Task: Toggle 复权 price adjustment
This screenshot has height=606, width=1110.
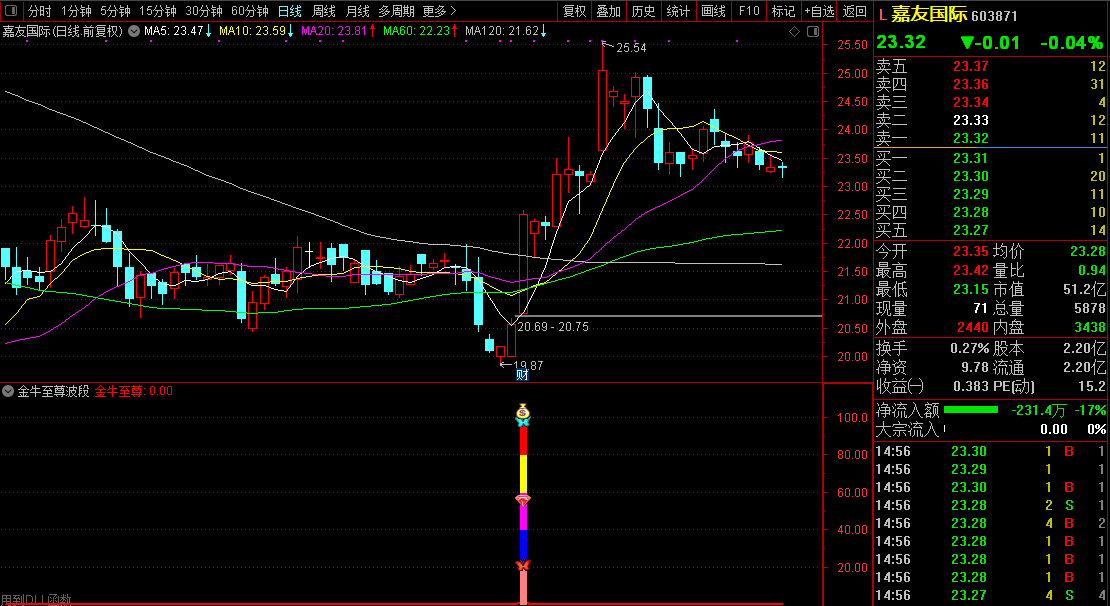Action: coord(574,11)
